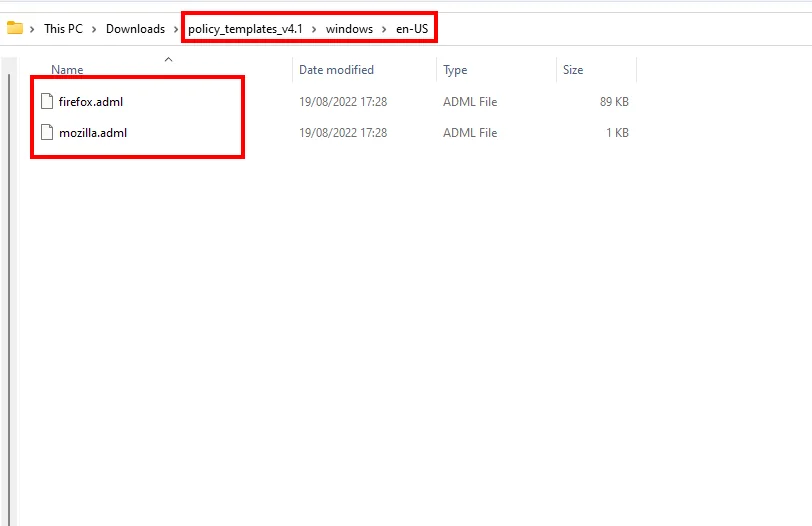Click the 89 KB size cell
This screenshot has width=812, height=526.
pyautogui.click(x=614, y=101)
